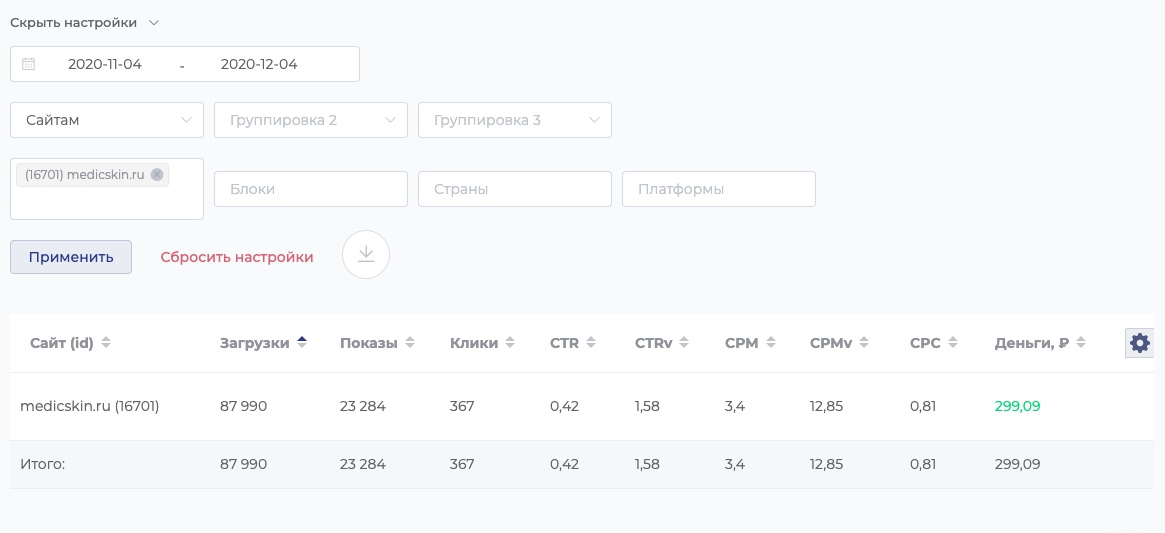
Task: Sort table by Загрузки column
Action: click(263, 343)
